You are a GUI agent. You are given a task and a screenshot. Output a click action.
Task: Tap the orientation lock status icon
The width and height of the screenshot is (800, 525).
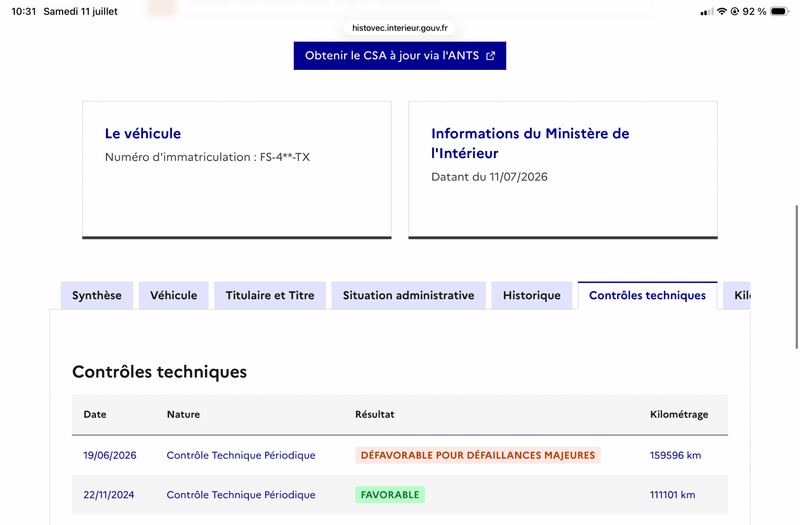pyautogui.click(x=735, y=11)
